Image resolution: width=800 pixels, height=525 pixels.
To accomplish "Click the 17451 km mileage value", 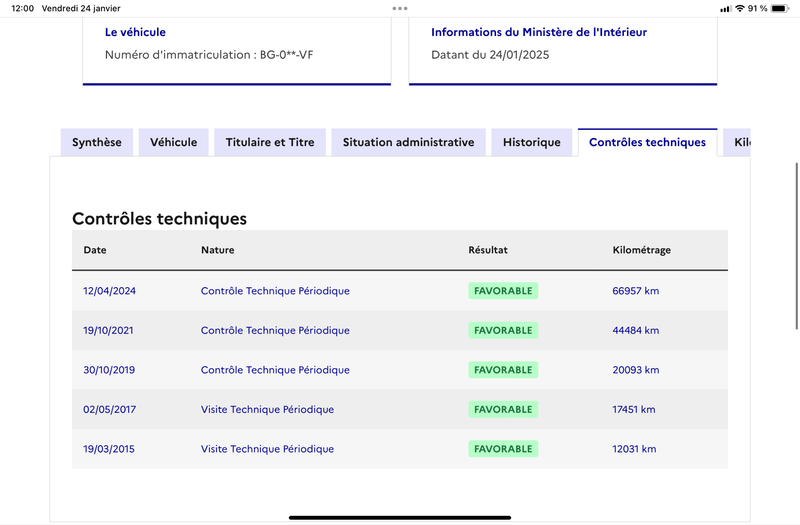I will pos(634,409).
